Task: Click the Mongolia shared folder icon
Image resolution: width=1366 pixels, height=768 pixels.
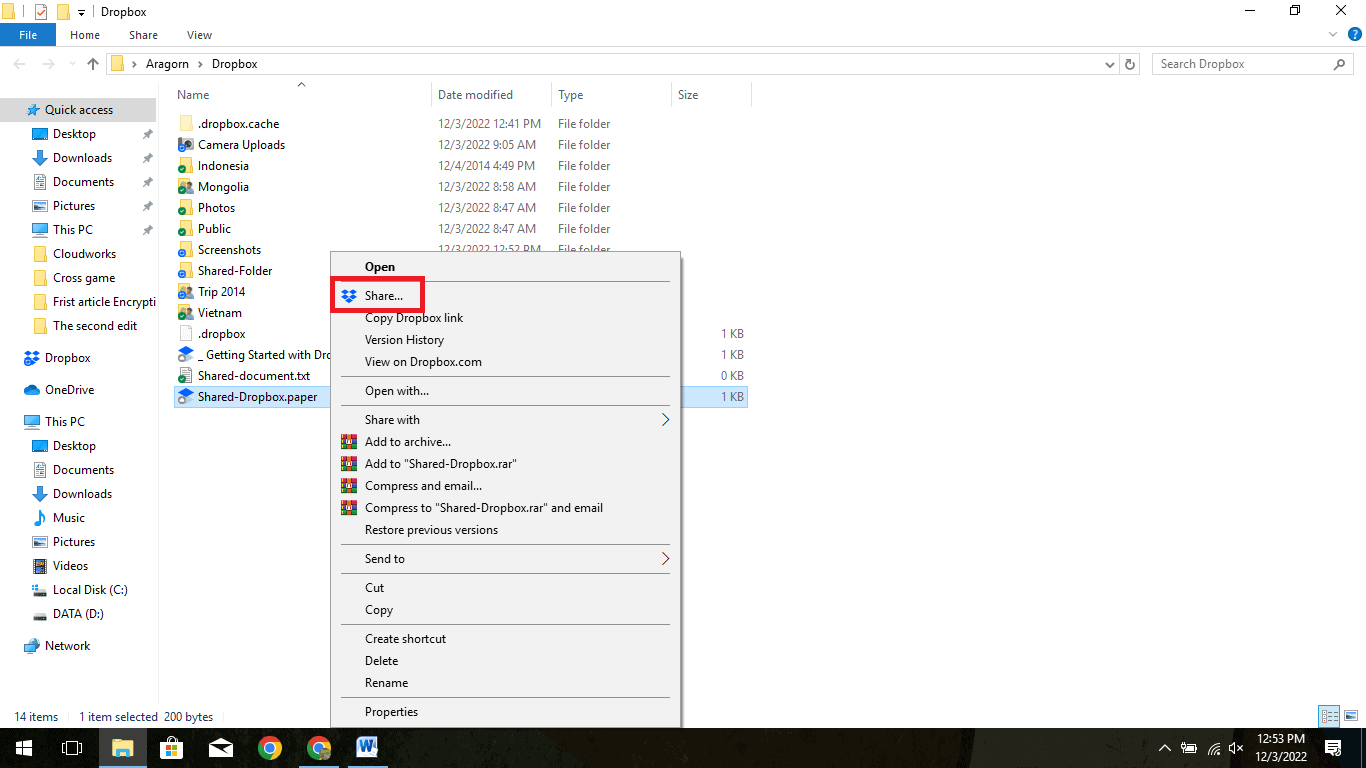Action: 185,187
